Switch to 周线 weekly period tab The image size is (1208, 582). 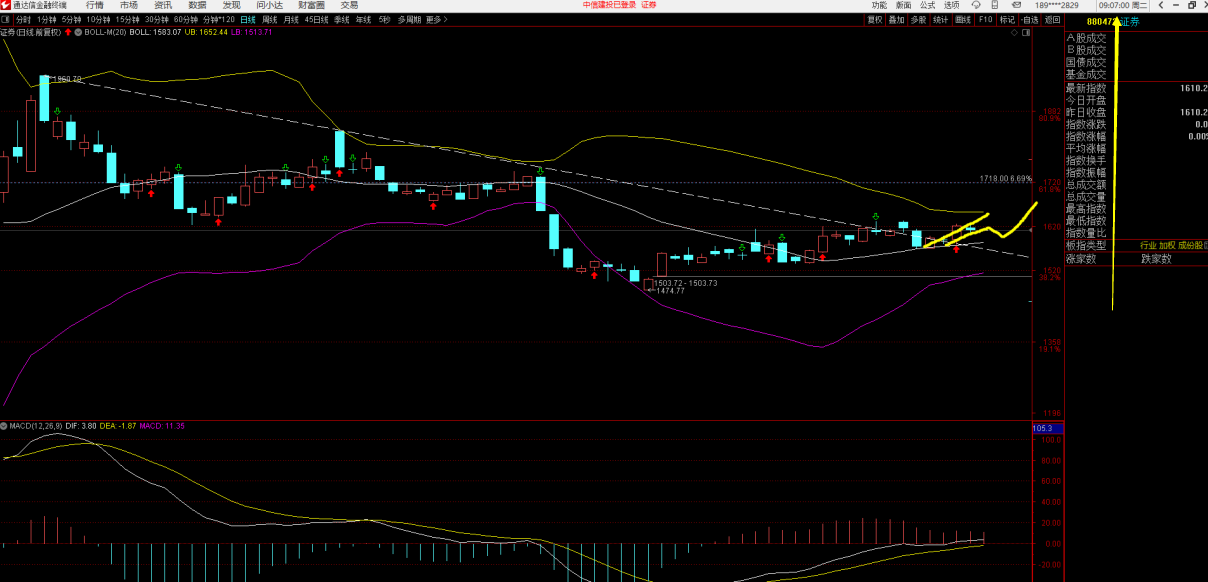point(270,19)
